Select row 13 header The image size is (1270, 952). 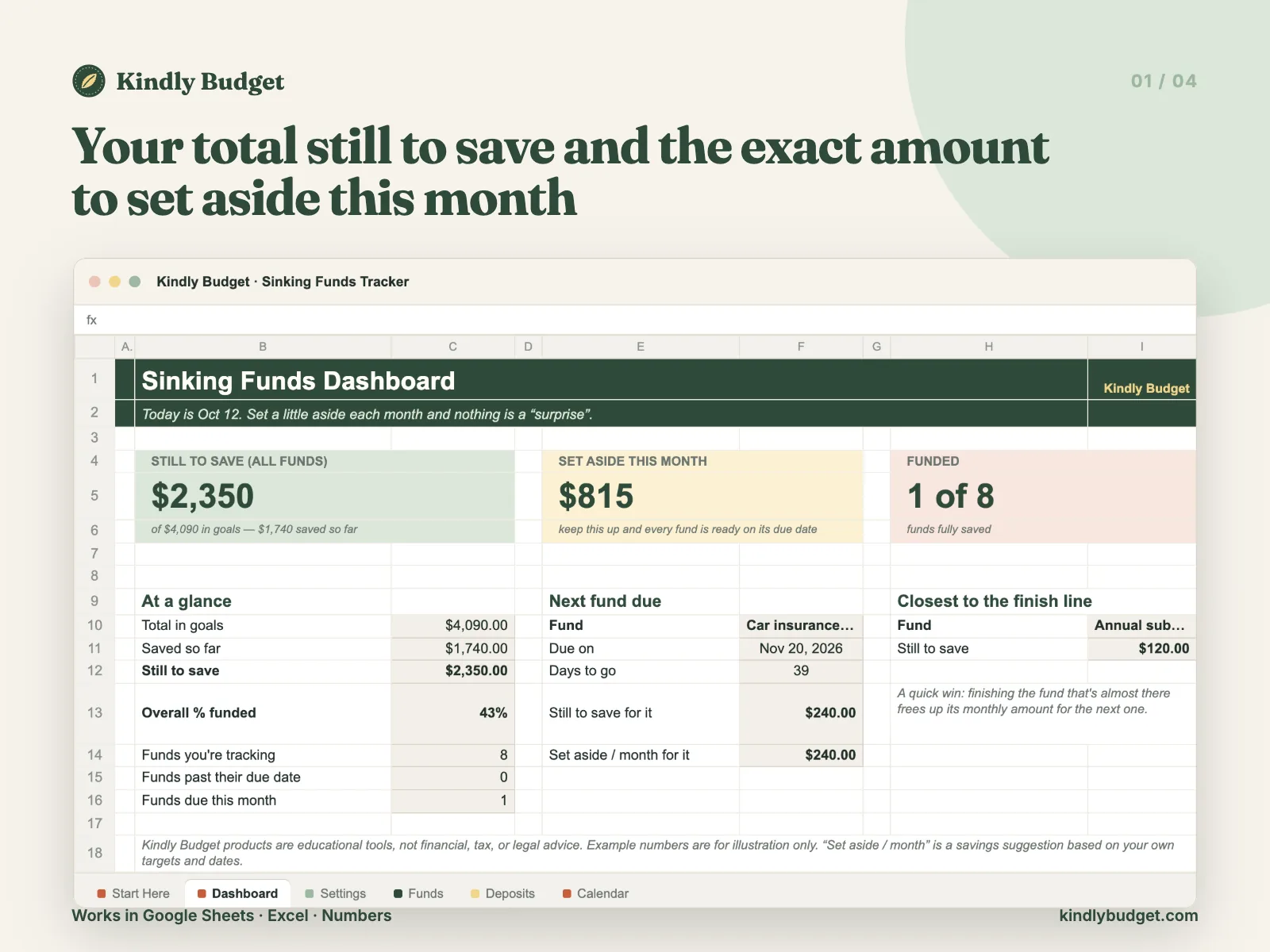point(94,712)
